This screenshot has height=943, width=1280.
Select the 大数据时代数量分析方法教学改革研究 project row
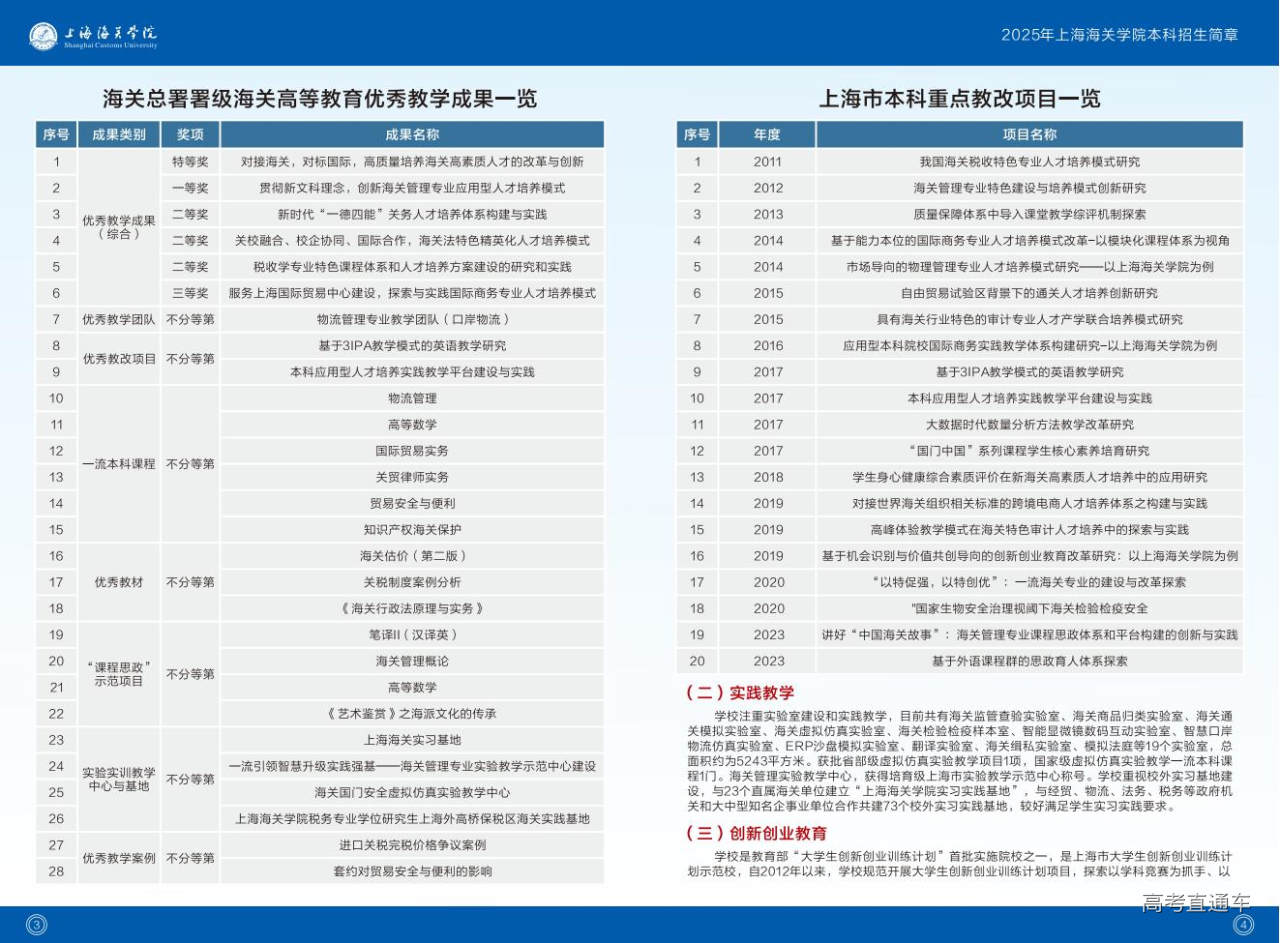[1029, 424]
